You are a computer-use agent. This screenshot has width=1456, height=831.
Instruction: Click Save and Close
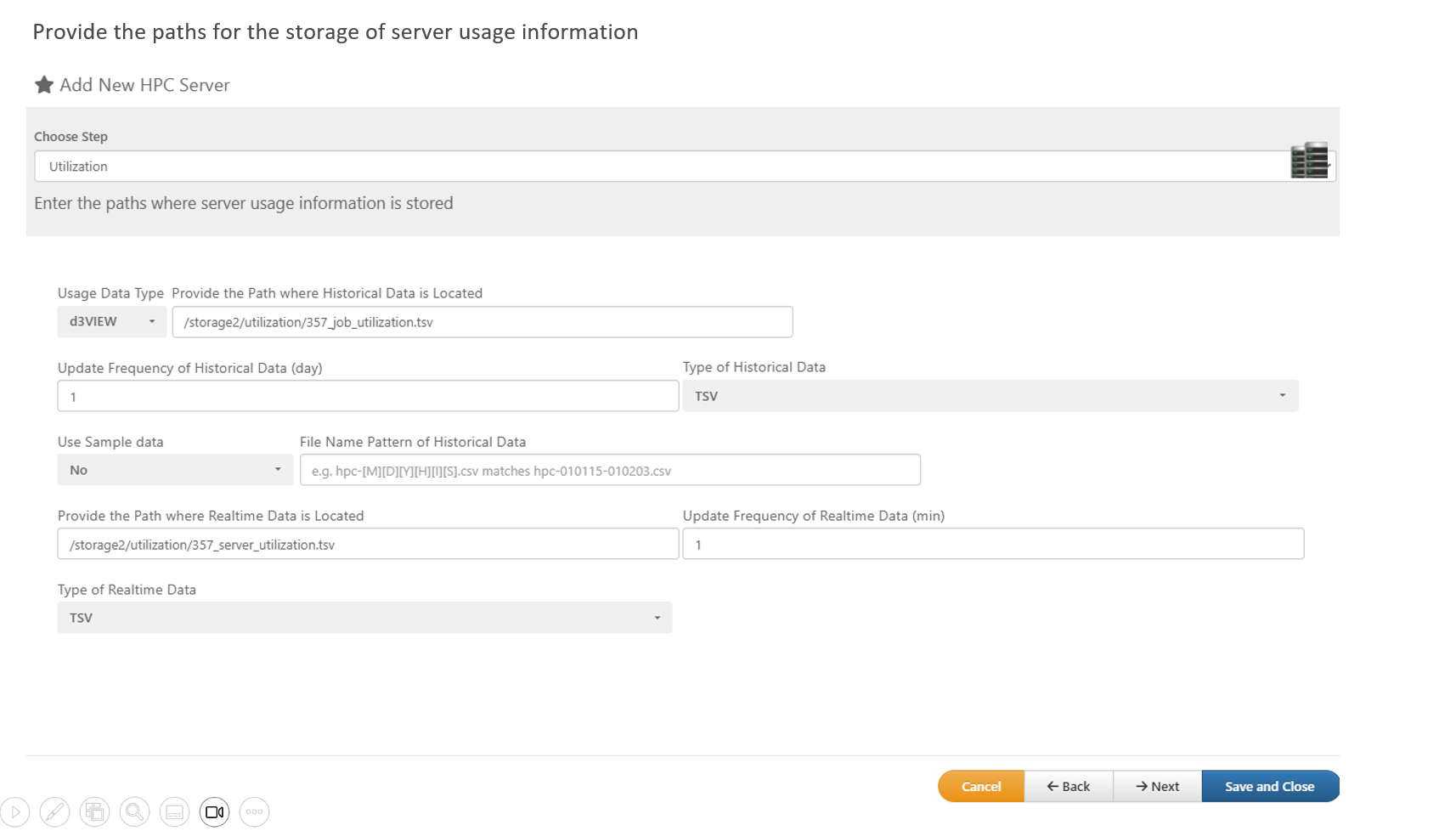tap(1269, 787)
